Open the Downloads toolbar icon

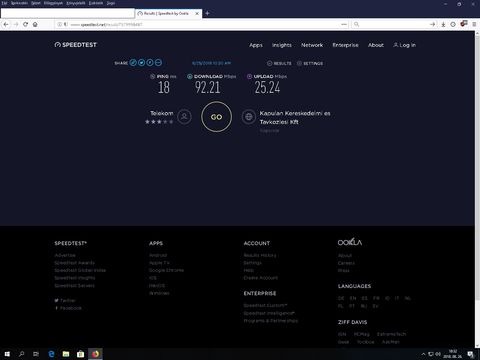[443, 24]
